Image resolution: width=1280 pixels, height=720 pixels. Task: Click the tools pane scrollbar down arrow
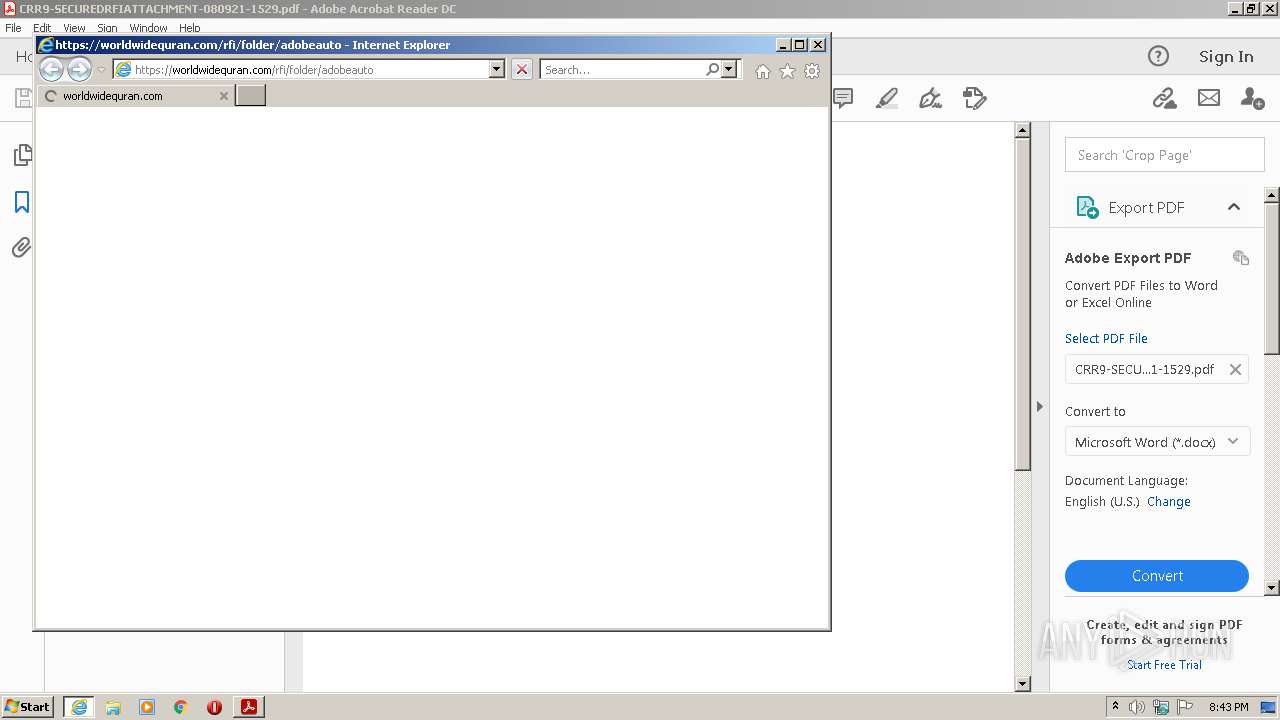[1272, 588]
